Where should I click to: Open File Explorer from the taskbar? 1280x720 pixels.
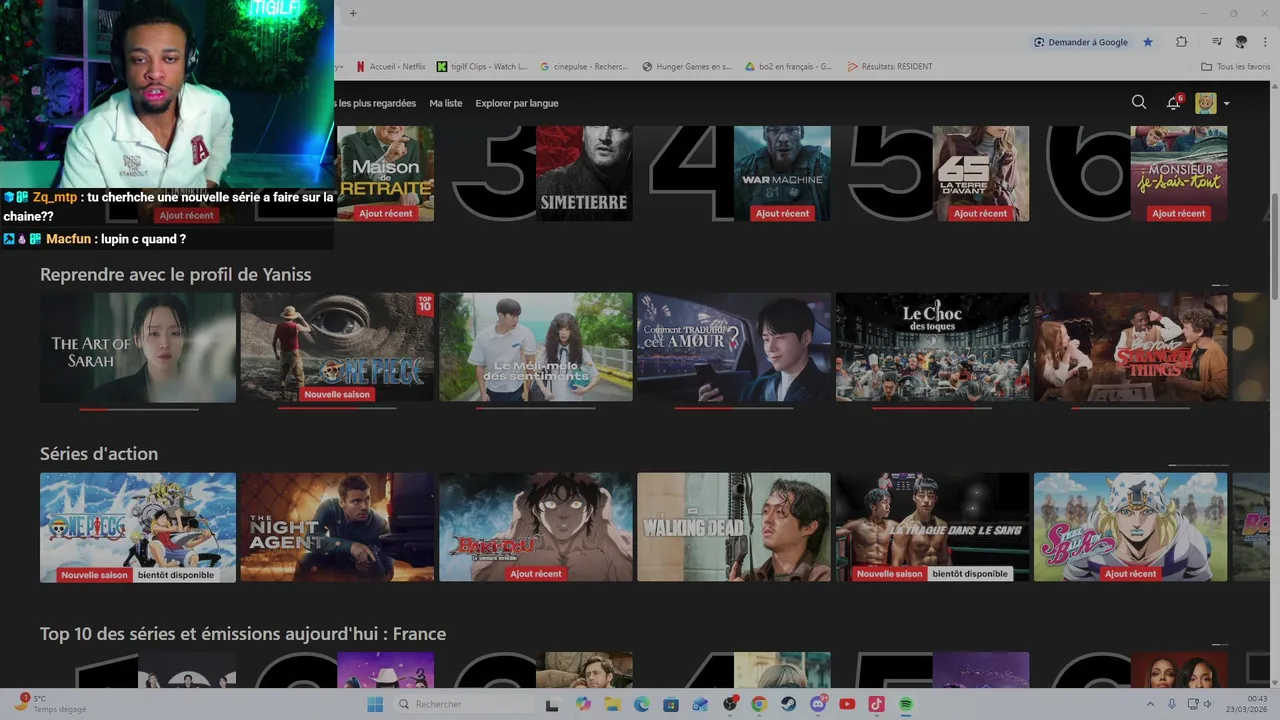612,704
